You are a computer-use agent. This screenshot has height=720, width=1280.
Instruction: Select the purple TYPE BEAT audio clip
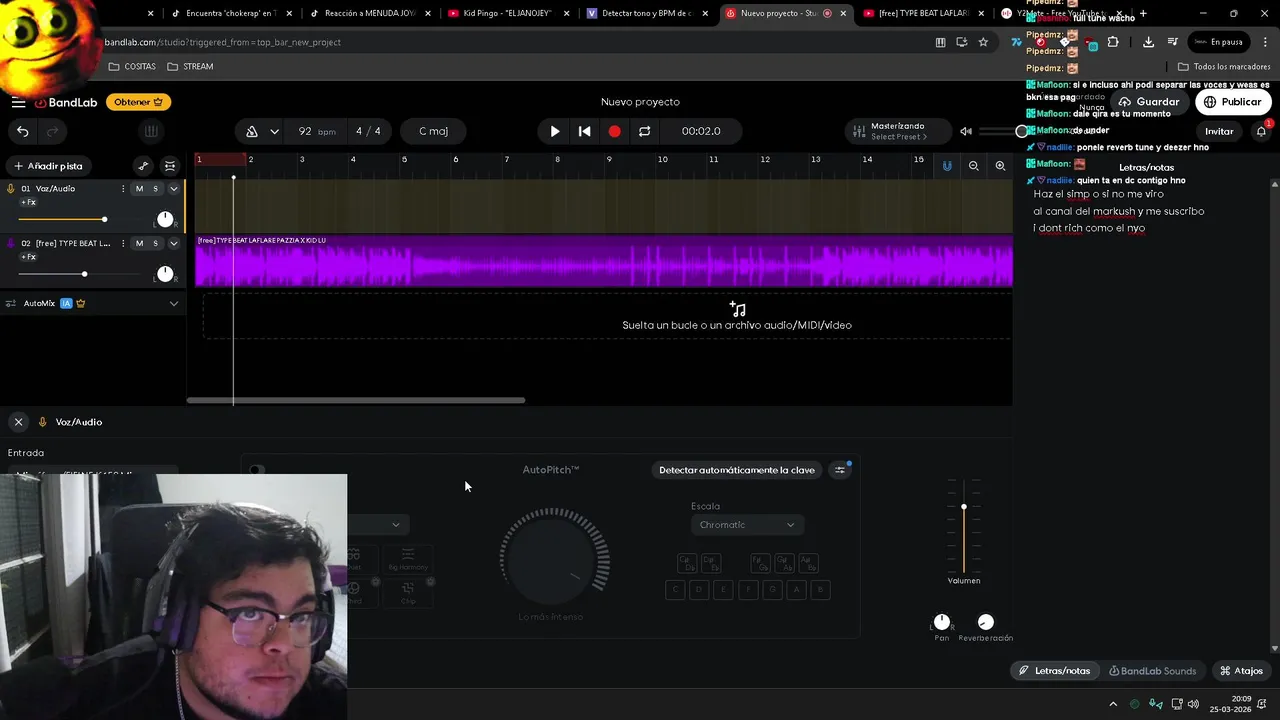coord(604,261)
